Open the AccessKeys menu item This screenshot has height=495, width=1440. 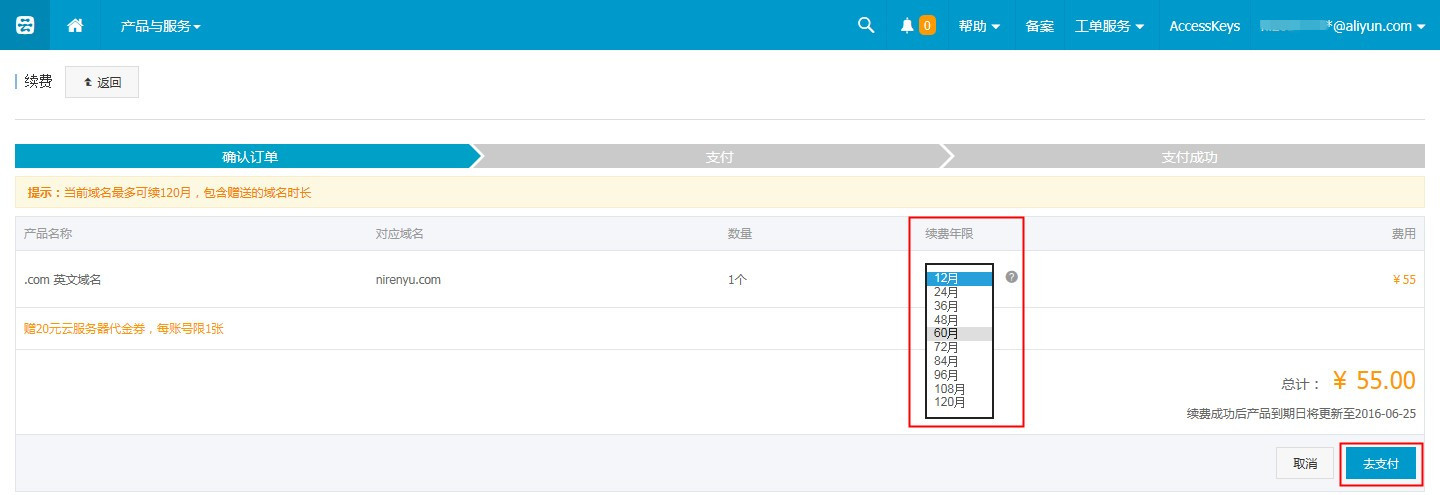1204,26
